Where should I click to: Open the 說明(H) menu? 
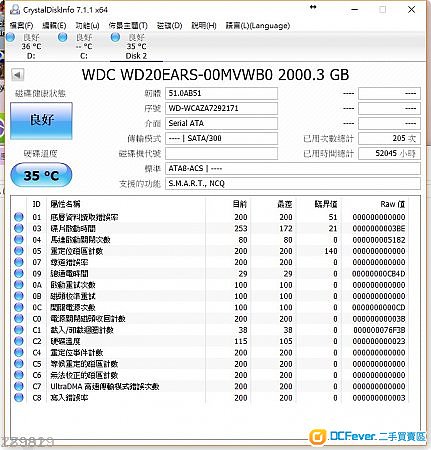[204, 26]
